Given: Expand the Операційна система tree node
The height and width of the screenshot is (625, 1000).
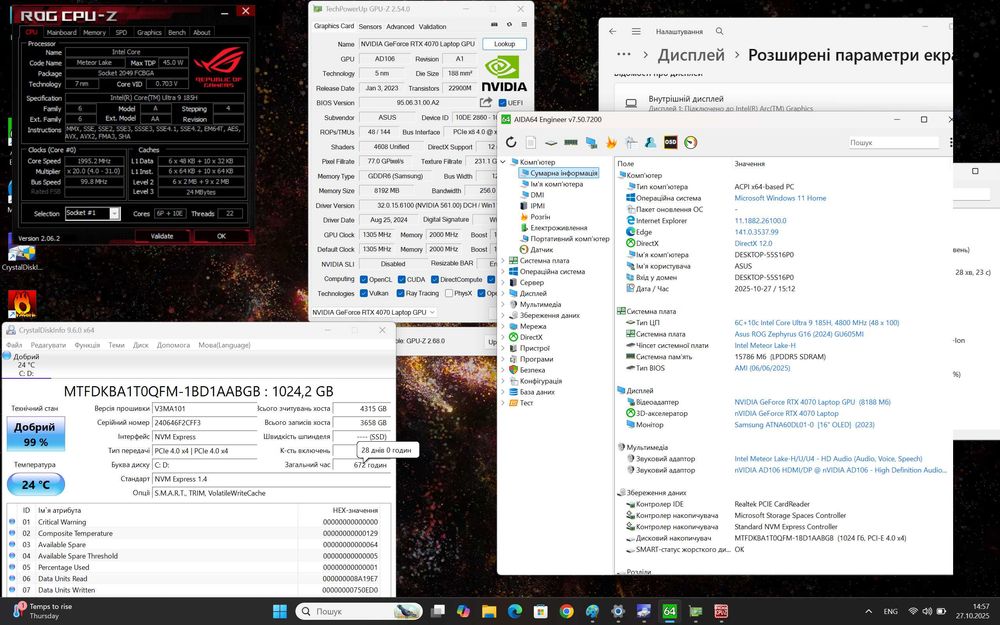Looking at the screenshot, I should click(x=503, y=271).
